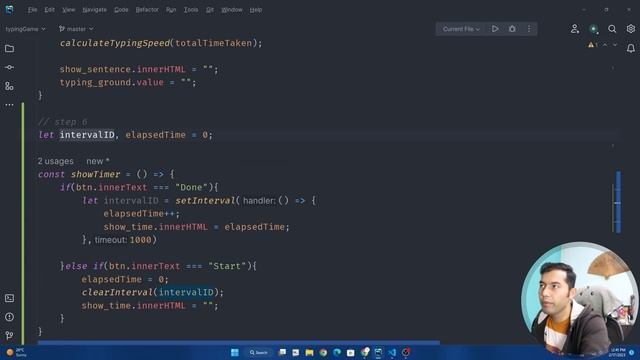Click the taskbar clock and date
The height and width of the screenshot is (360, 640).
tap(618, 352)
